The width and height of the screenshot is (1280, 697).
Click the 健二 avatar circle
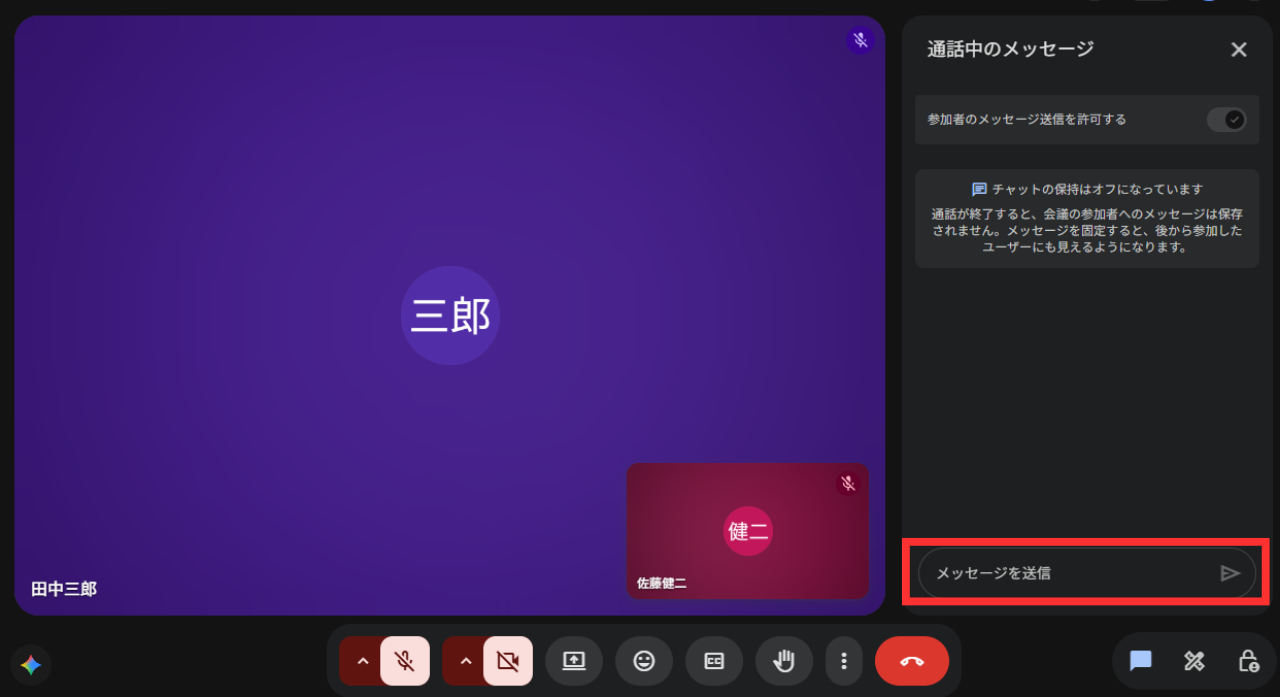tap(748, 531)
